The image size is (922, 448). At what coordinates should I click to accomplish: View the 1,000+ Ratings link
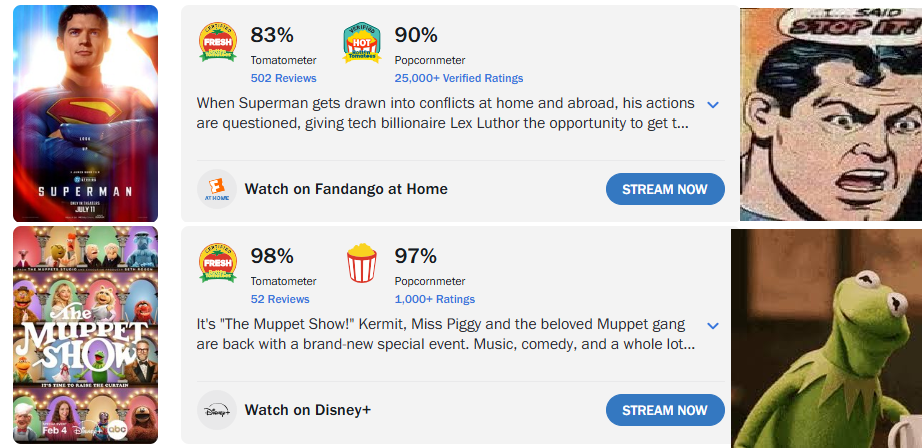tap(434, 299)
